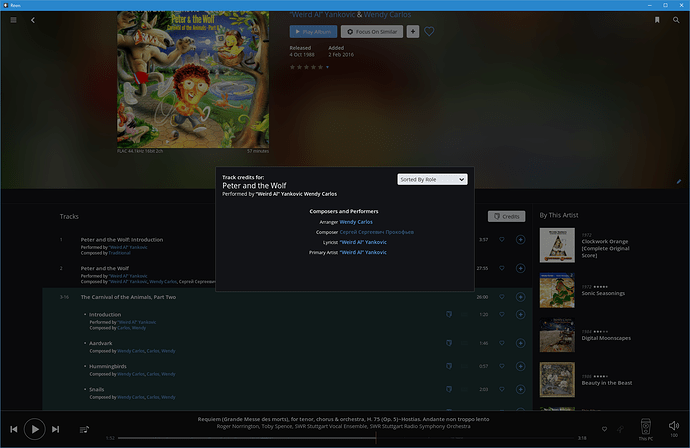
Task: Select Digital Moonscapes album thumbnail
Action: point(557,335)
